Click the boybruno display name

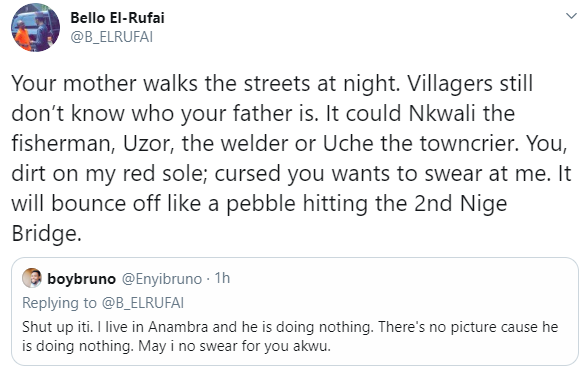[81, 279]
